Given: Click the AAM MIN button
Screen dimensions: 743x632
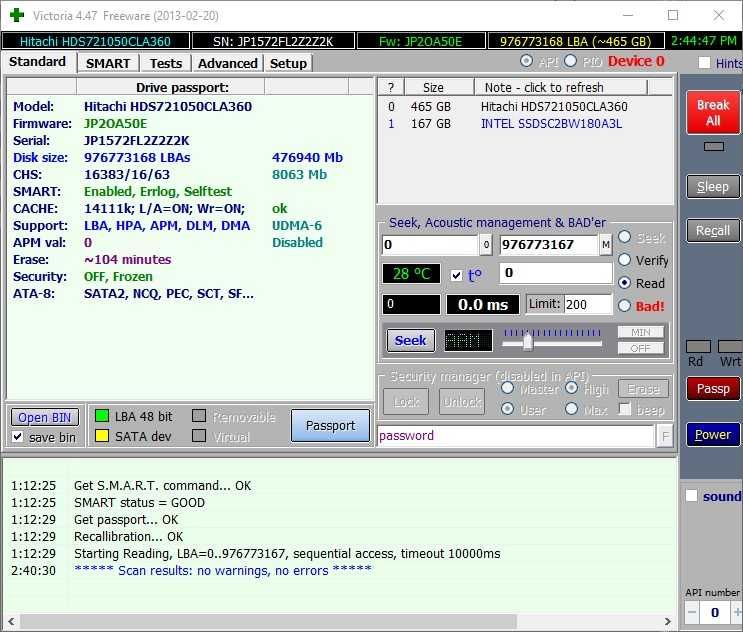Looking at the screenshot, I should coord(641,332).
